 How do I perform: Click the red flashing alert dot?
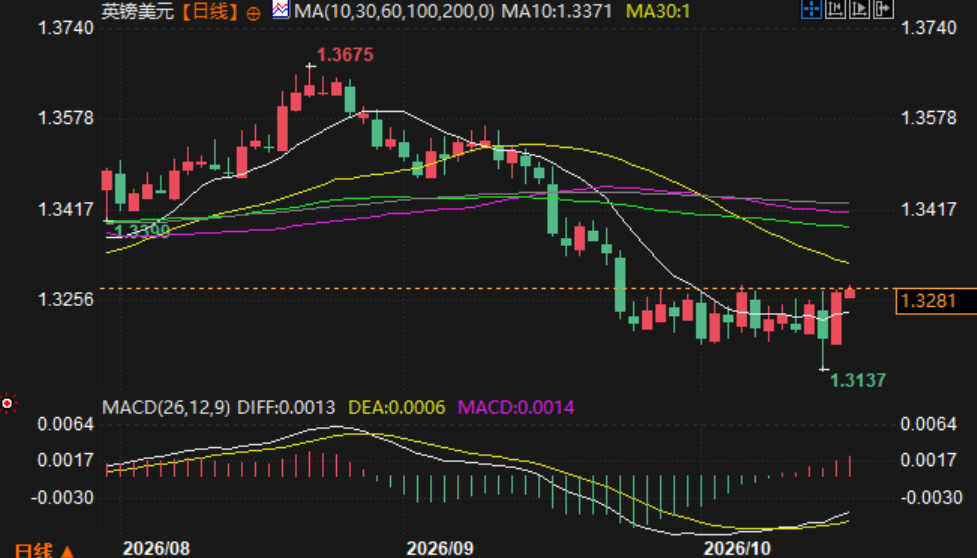coord(7,404)
